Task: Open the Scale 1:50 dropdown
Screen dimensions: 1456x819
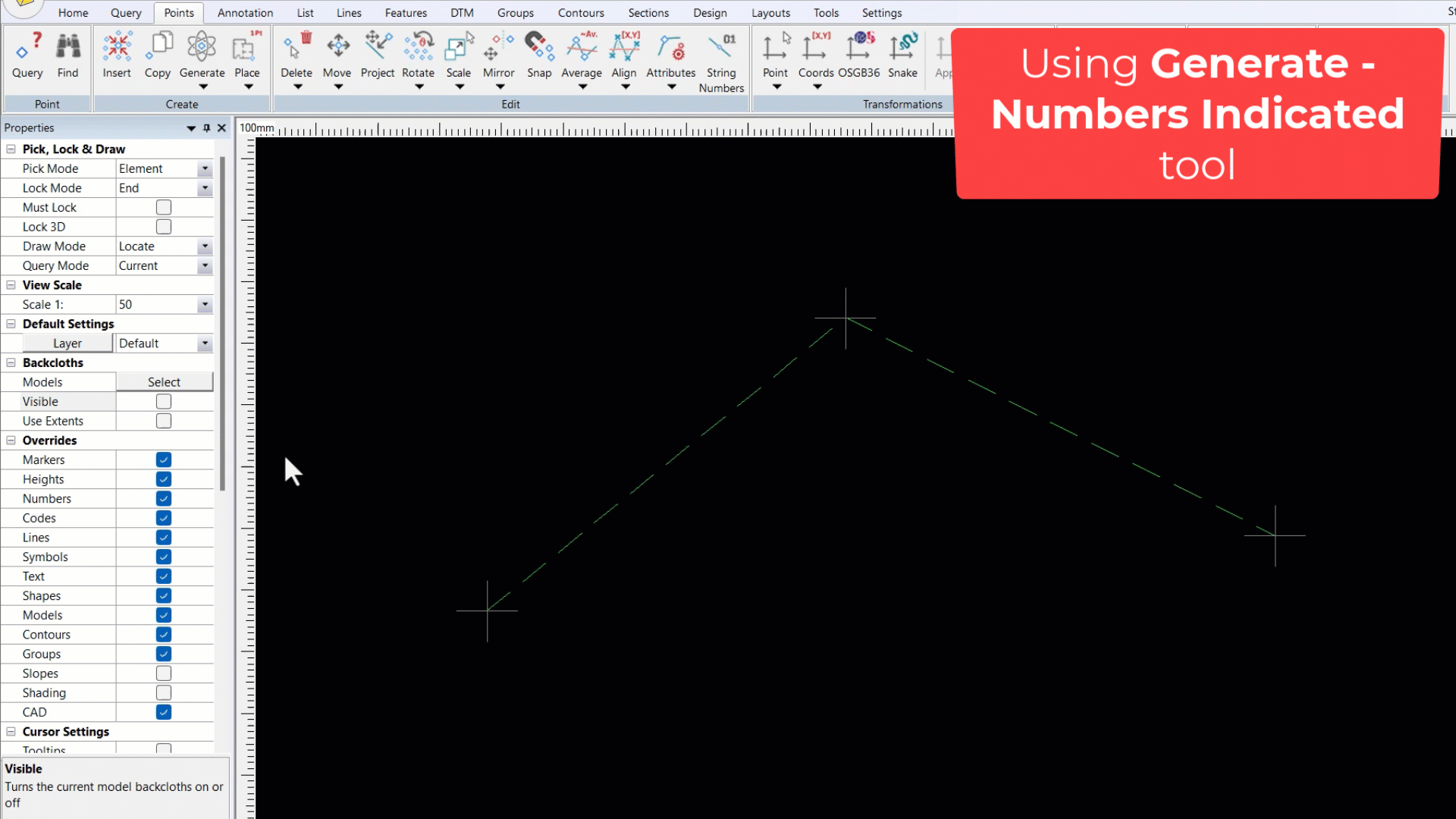Action: coord(203,304)
